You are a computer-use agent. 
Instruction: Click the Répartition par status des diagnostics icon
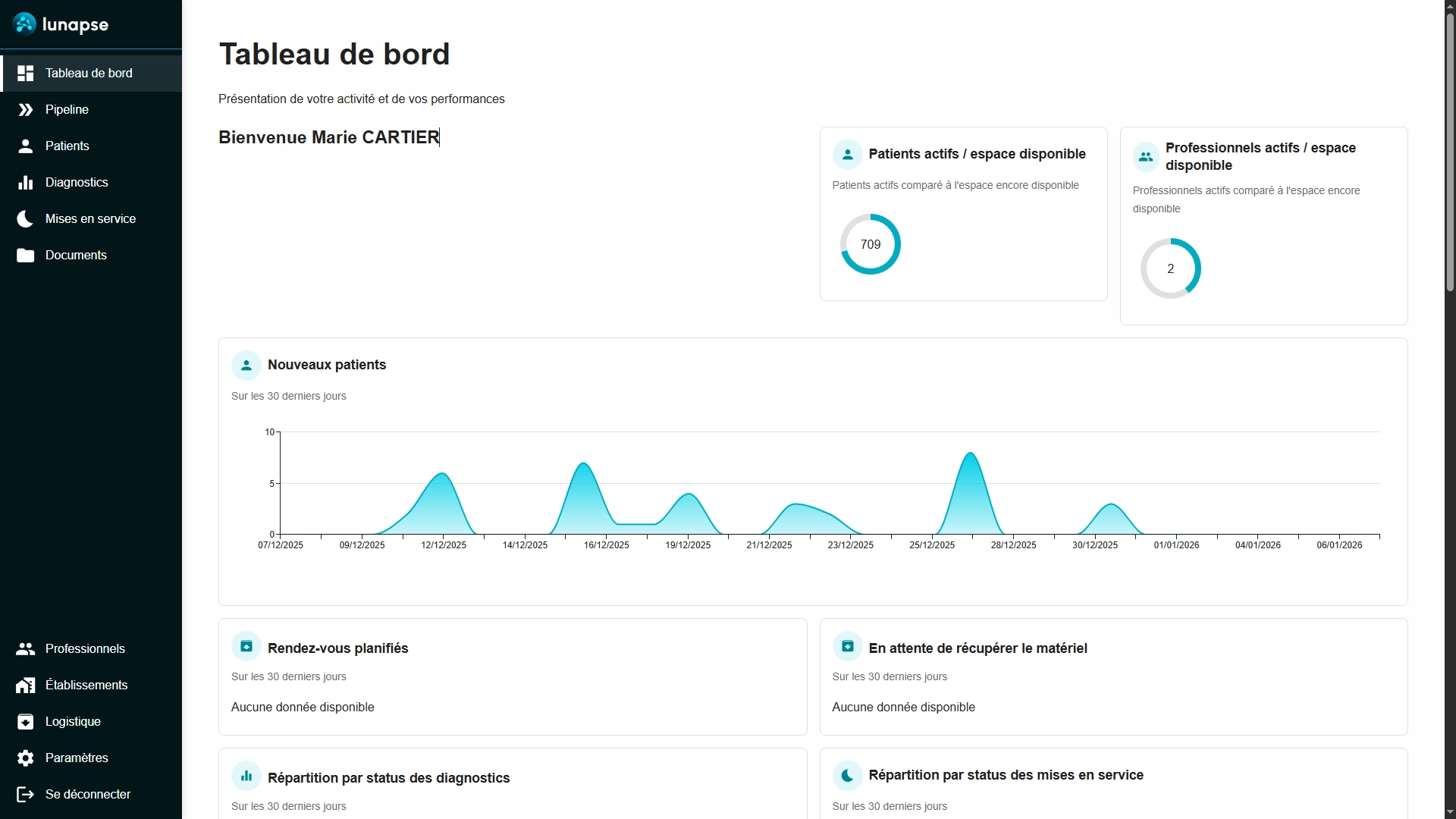pos(246,775)
